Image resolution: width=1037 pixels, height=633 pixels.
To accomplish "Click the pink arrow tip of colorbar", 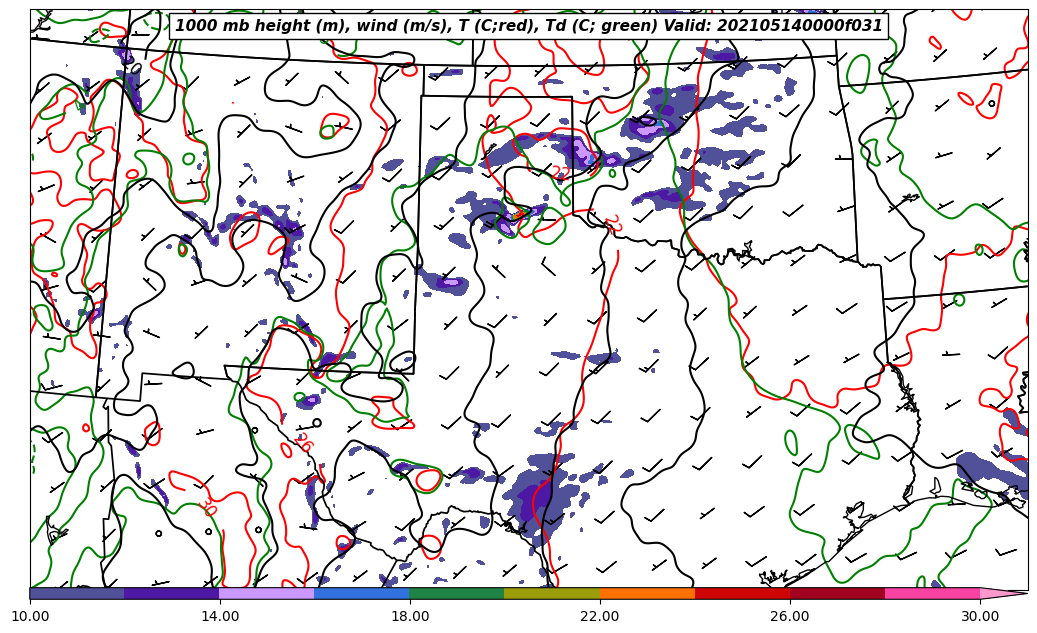I will [x=1004, y=593].
